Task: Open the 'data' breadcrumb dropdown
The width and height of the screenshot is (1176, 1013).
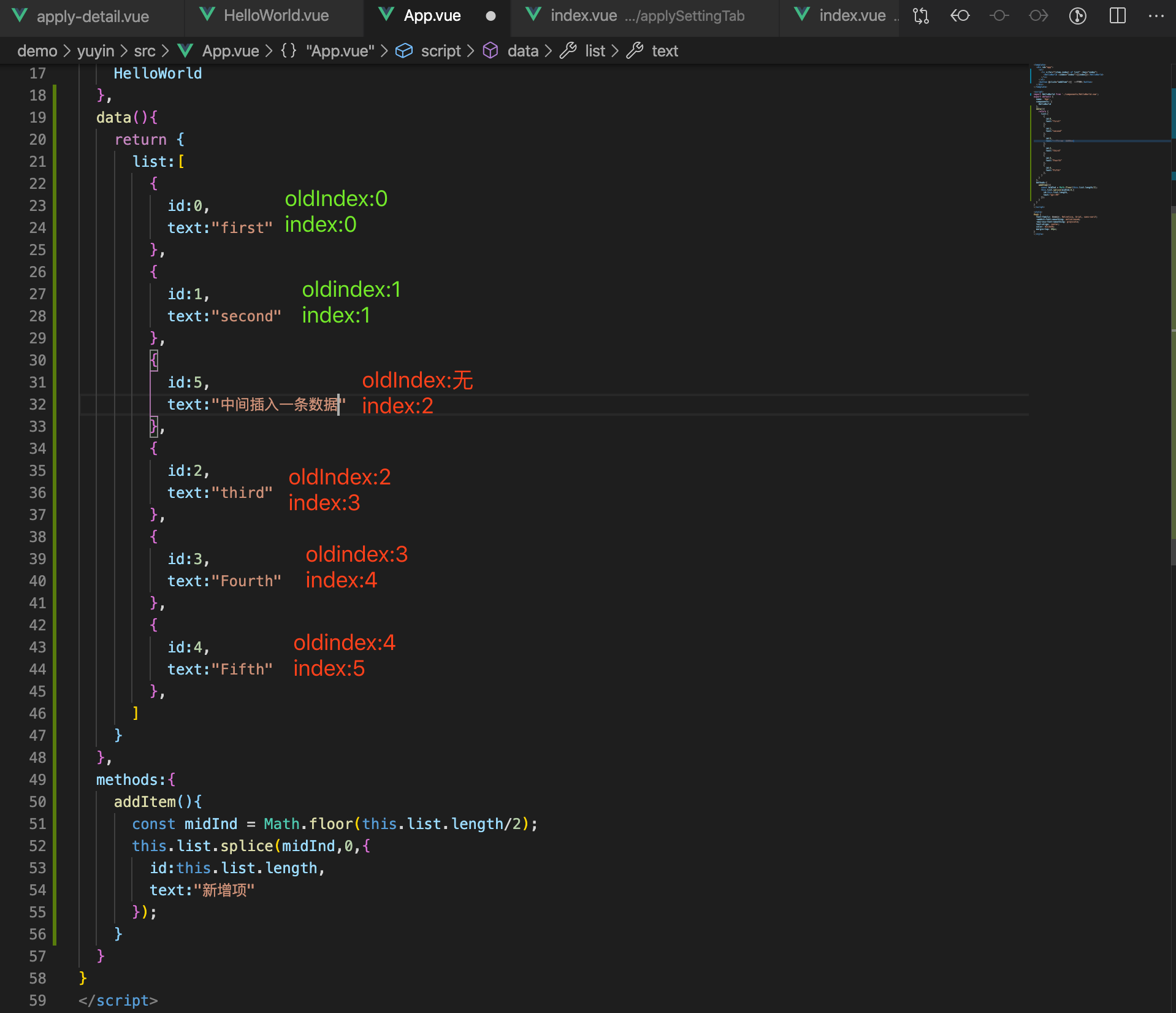Action: [522, 51]
